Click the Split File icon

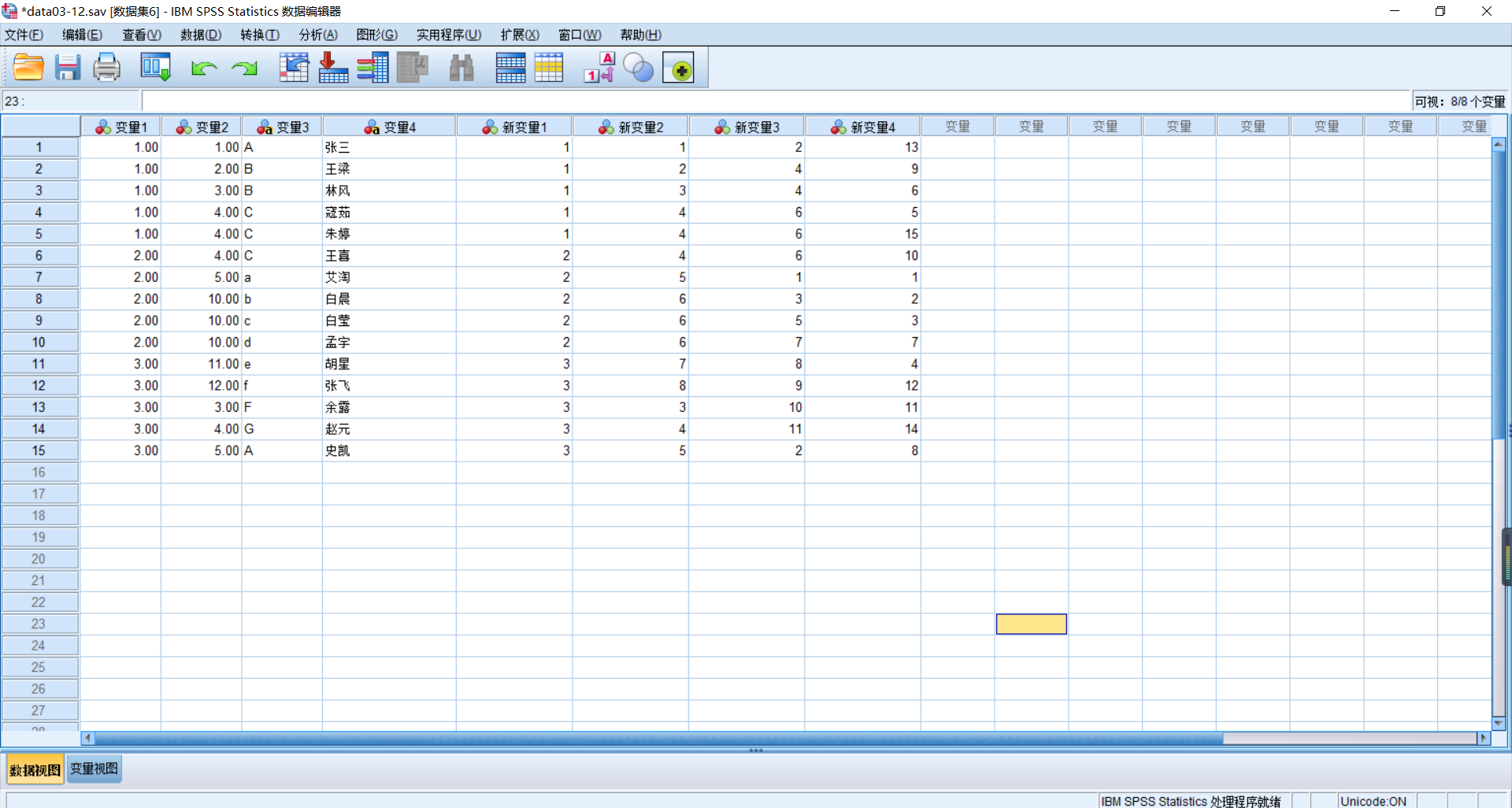tap(510, 68)
